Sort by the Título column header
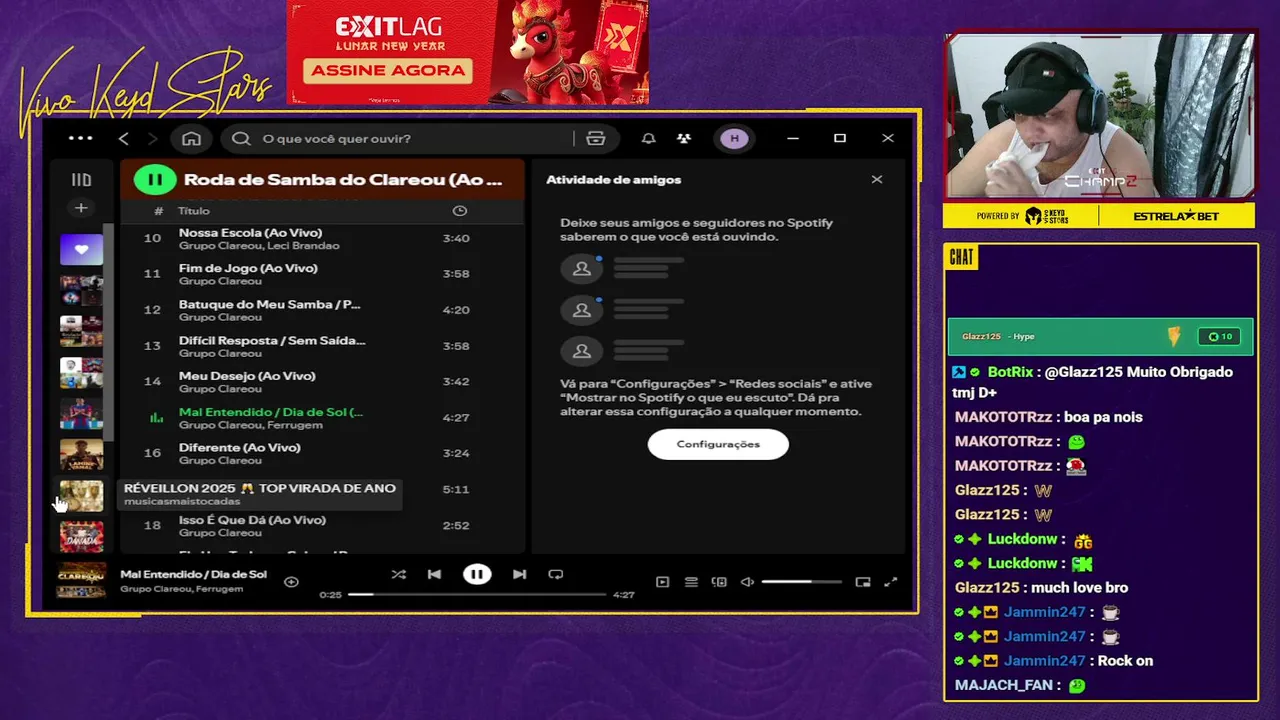Image resolution: width=1280 pixels, height=720 pixels. 194,211
